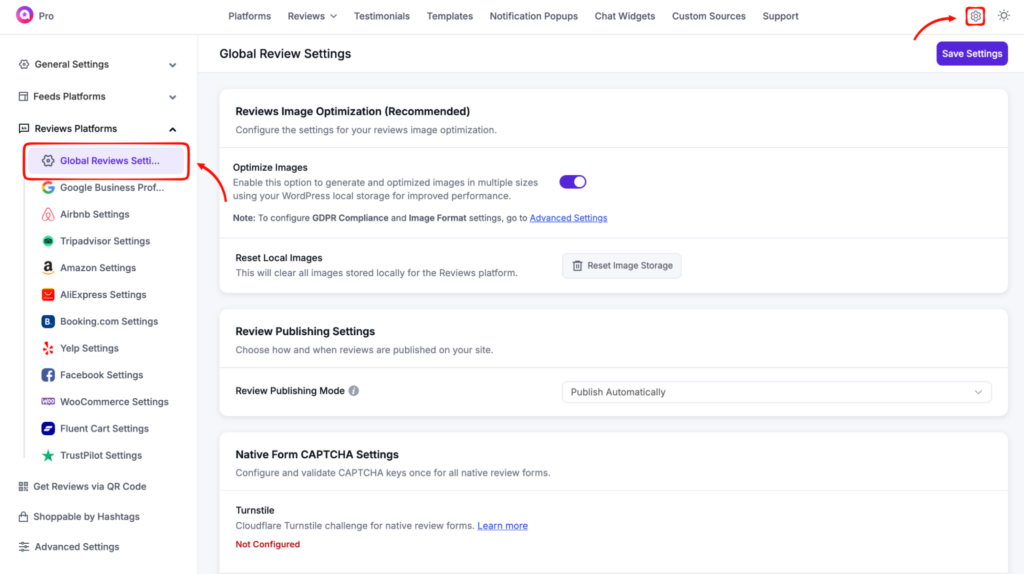Click the Global Reviews Settings gear icon
The width and height of the screenshot is (1024, 574).
click(48, 161)
